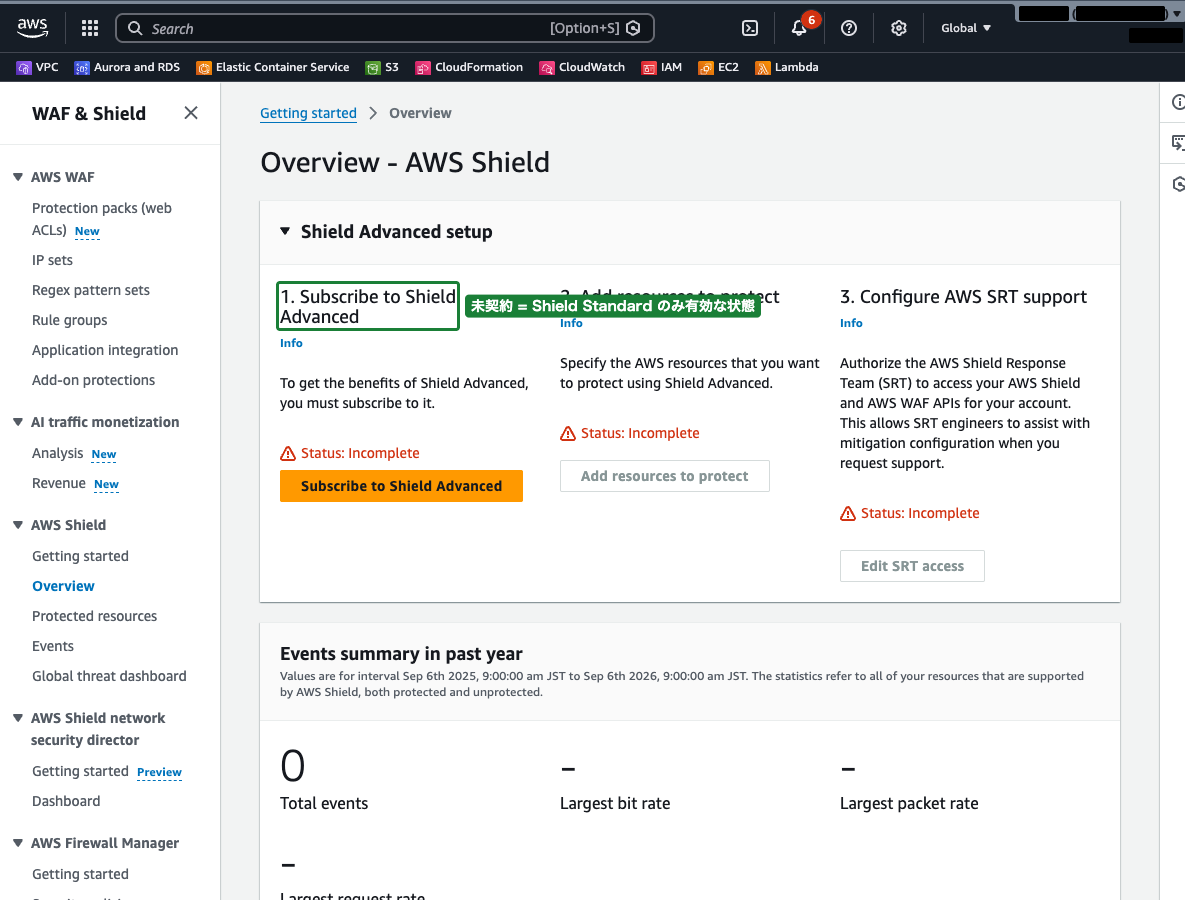This screenshot has width=1185, height=900.
Task: Click Add resources to protect button
Action: [664, 476]
